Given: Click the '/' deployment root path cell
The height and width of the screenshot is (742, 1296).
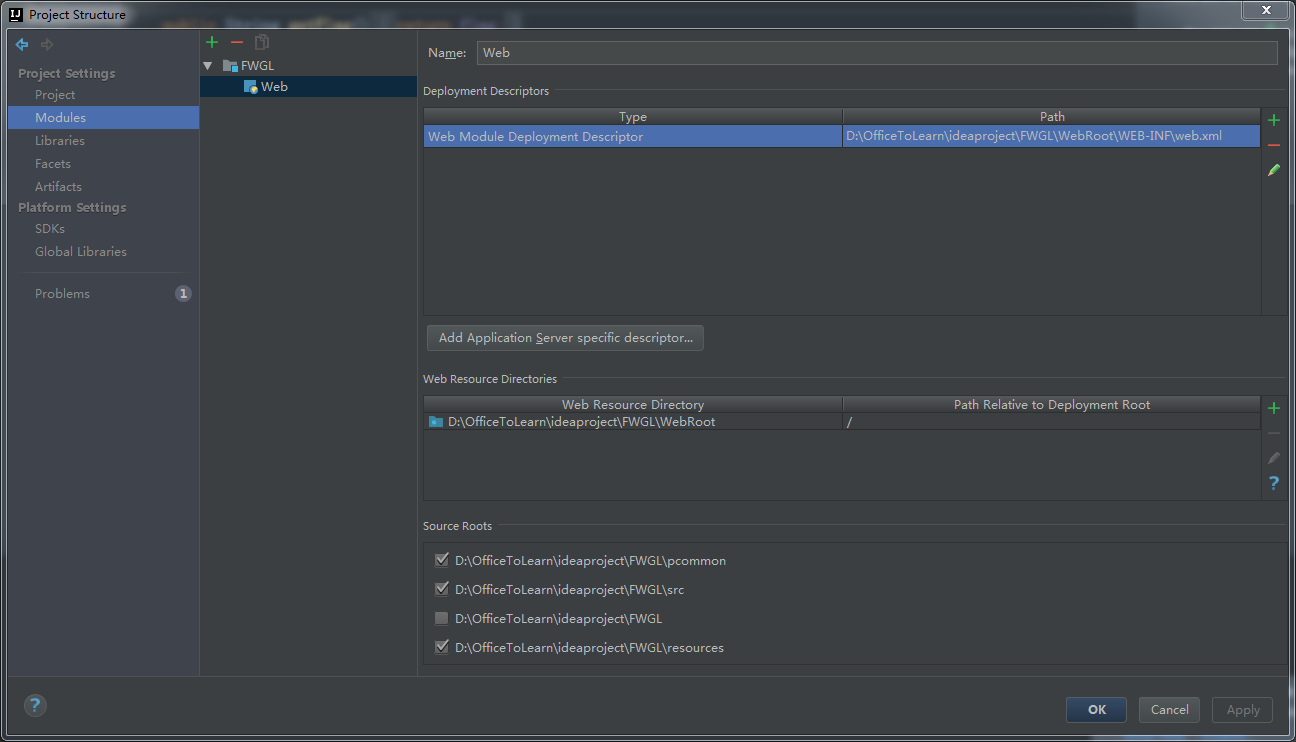Looking at the screenshot, I should [x=1051, y=422].
